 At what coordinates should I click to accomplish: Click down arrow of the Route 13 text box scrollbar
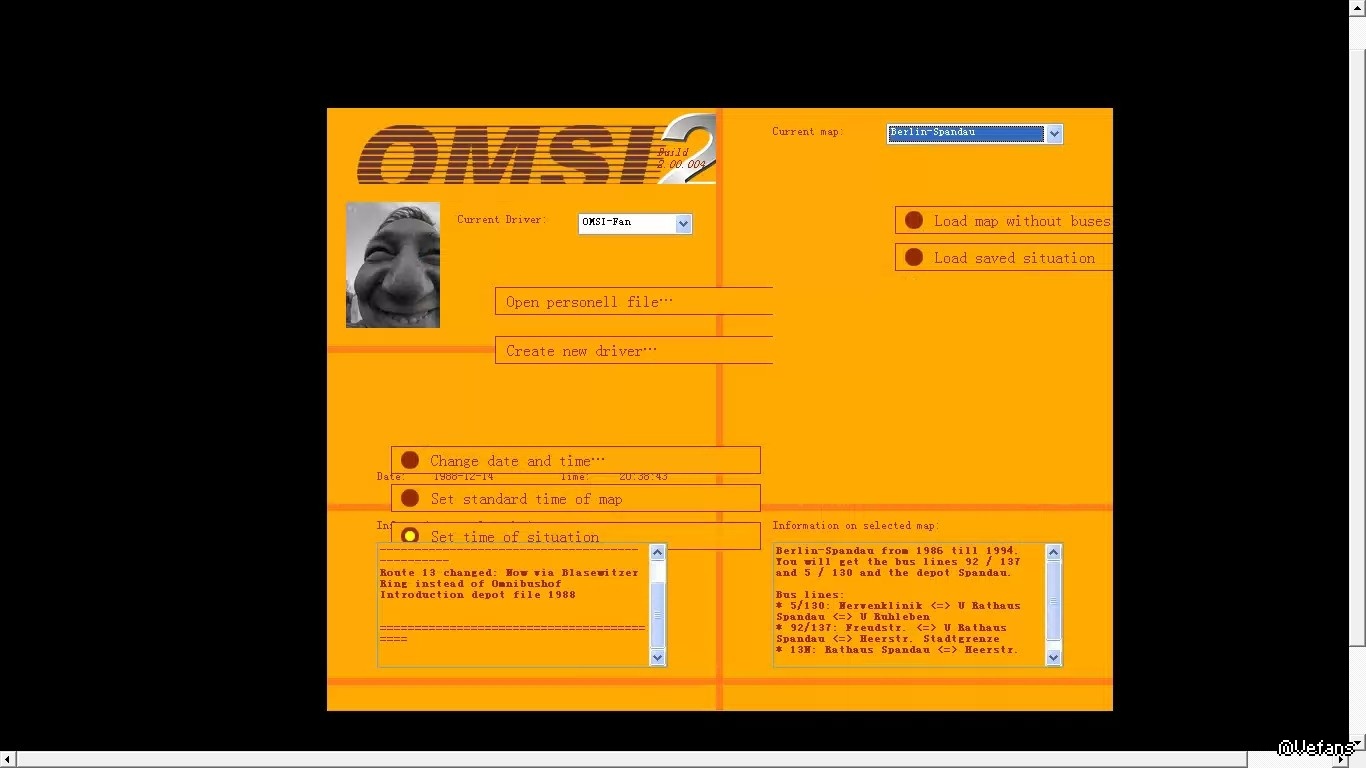pyautogui.click(x=657, y=657)
